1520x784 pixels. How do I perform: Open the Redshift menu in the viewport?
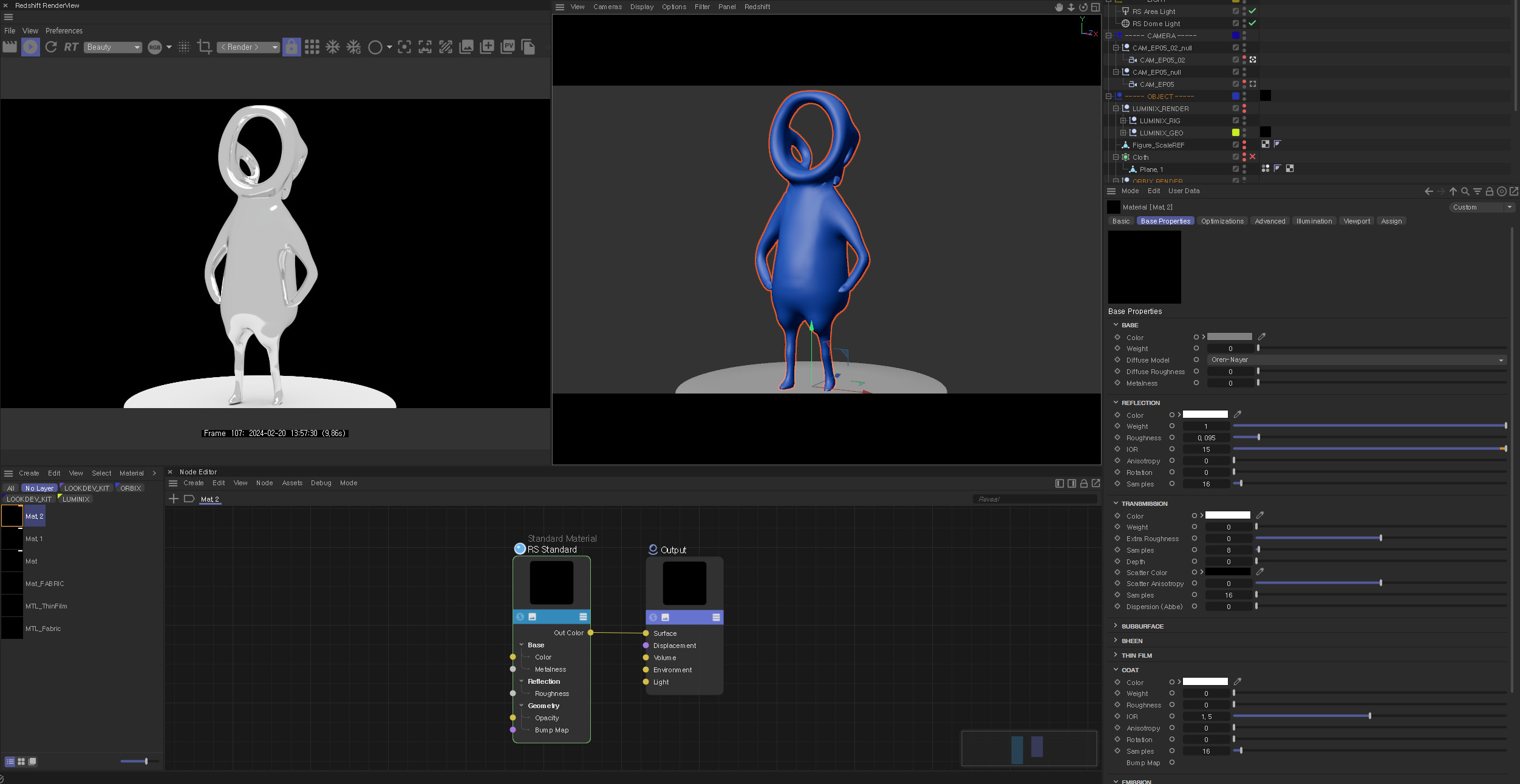coord(757,7)
